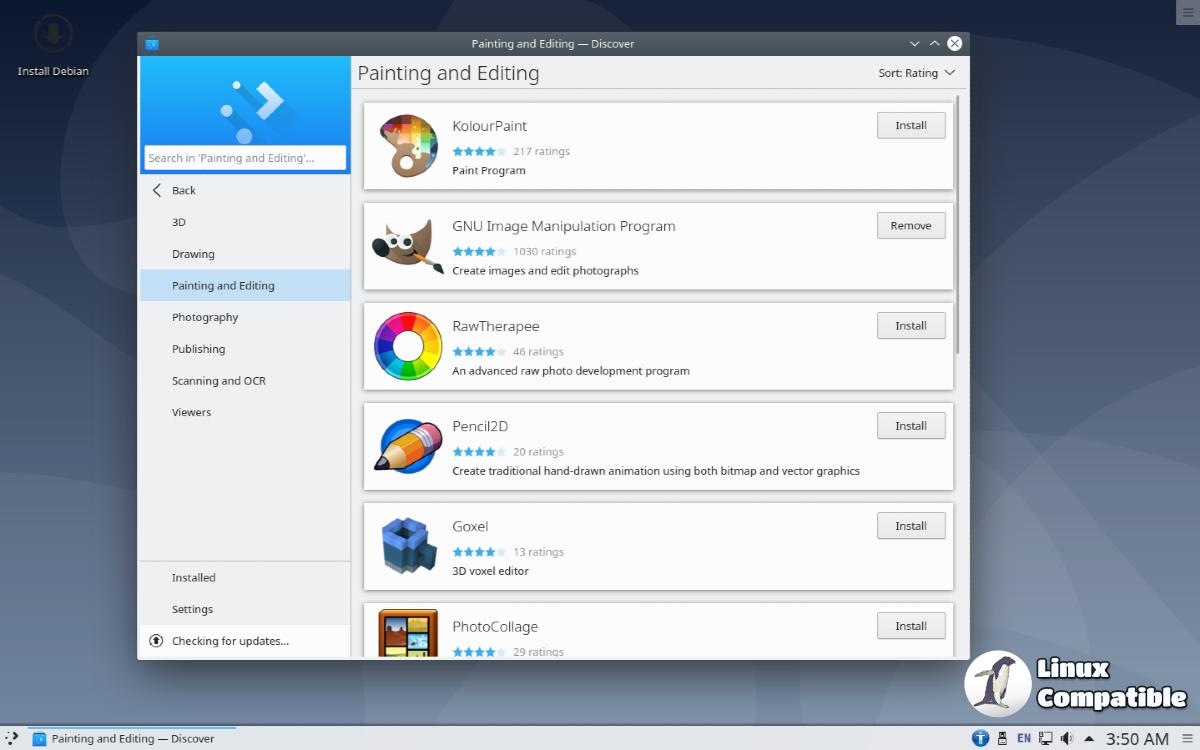Open the Goxel voxel cube icon
The image size is (1200, 750).
tap(408, 546)
